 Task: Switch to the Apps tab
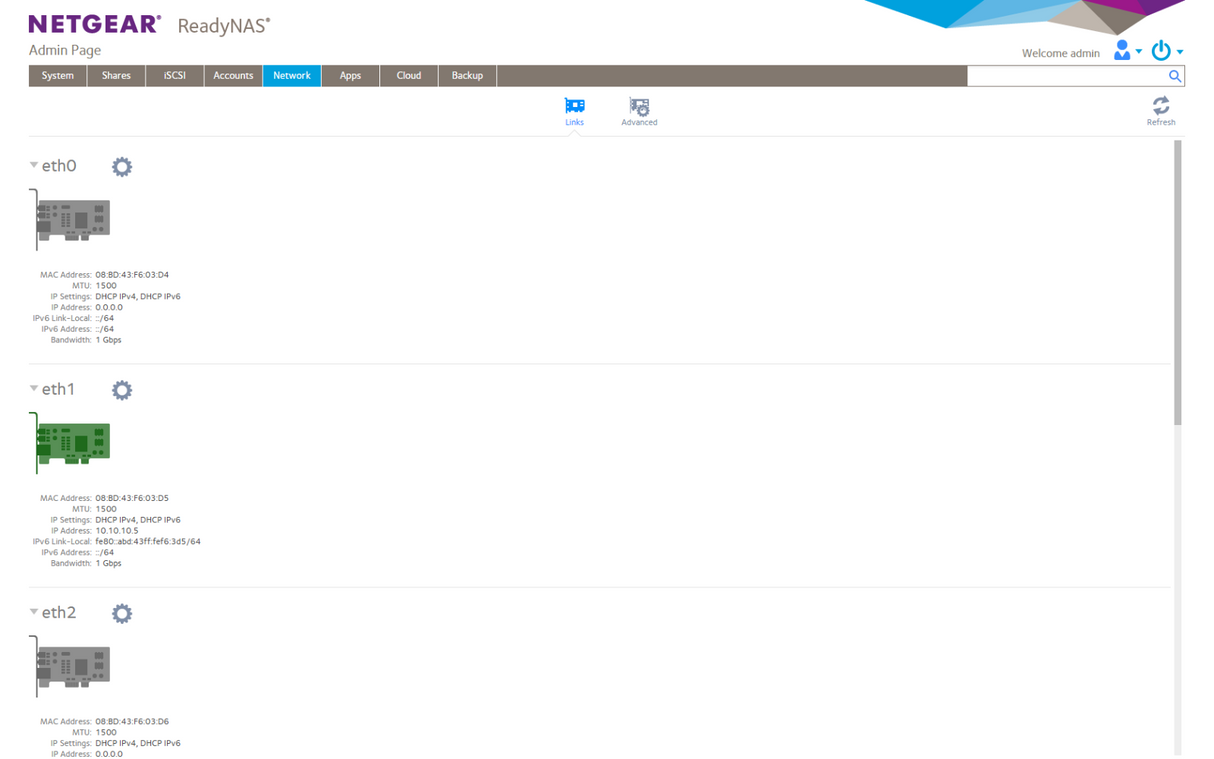pyautogui.click(x=350, y=76)
